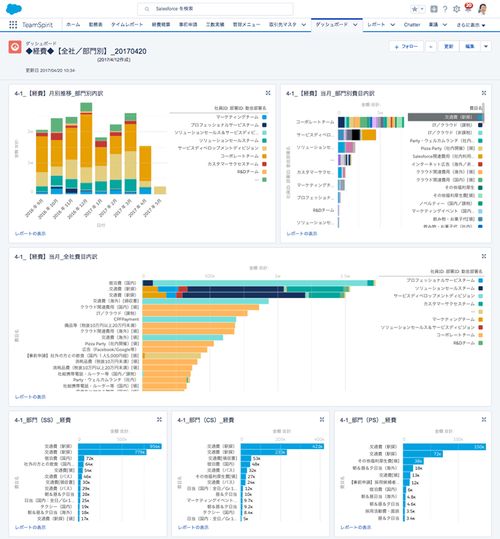Focus the Salesforce search field
This screenshot has width=500, height=539.
215,9
